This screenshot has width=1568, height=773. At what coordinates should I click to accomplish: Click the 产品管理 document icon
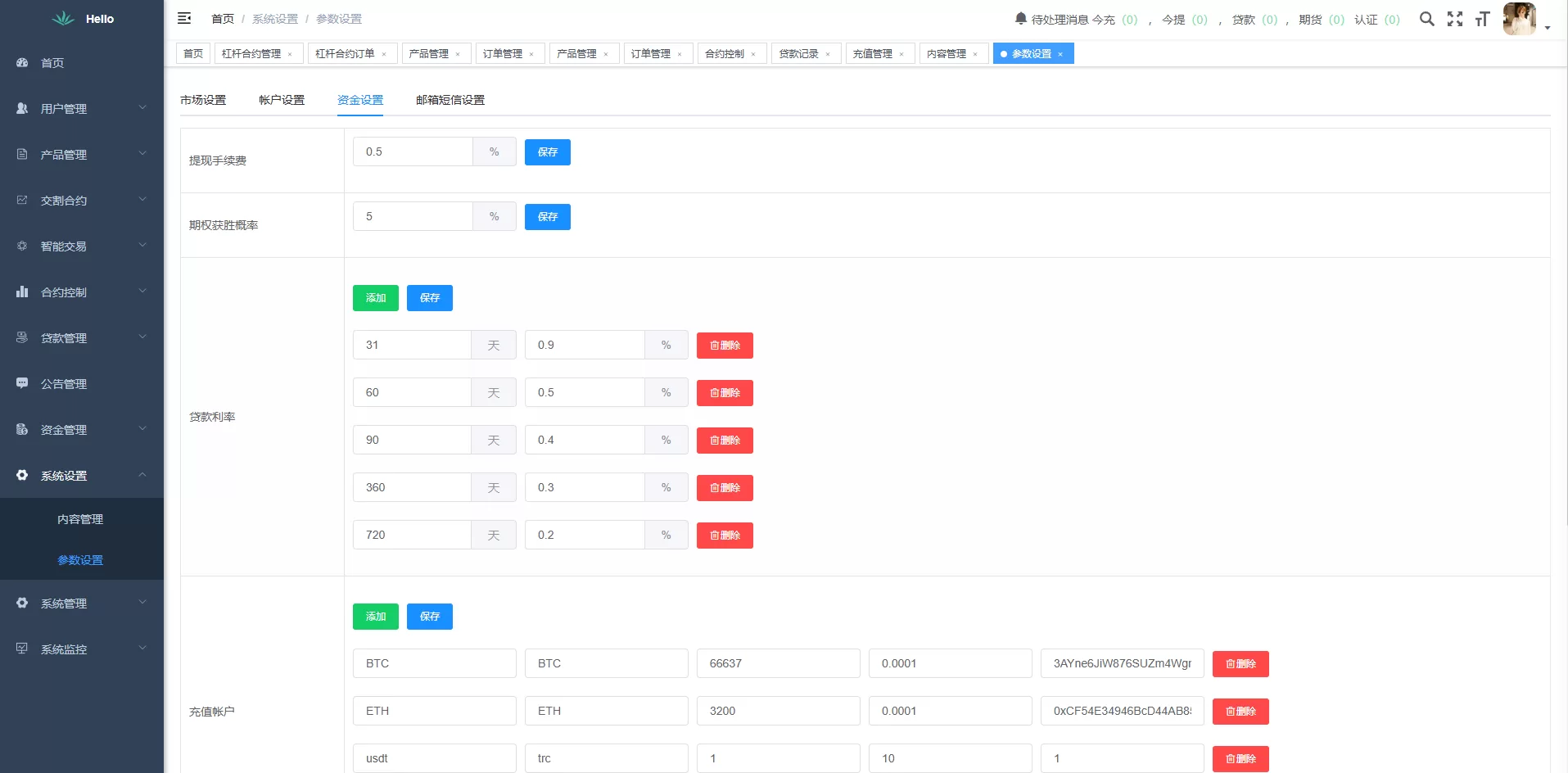coord(22,154)
